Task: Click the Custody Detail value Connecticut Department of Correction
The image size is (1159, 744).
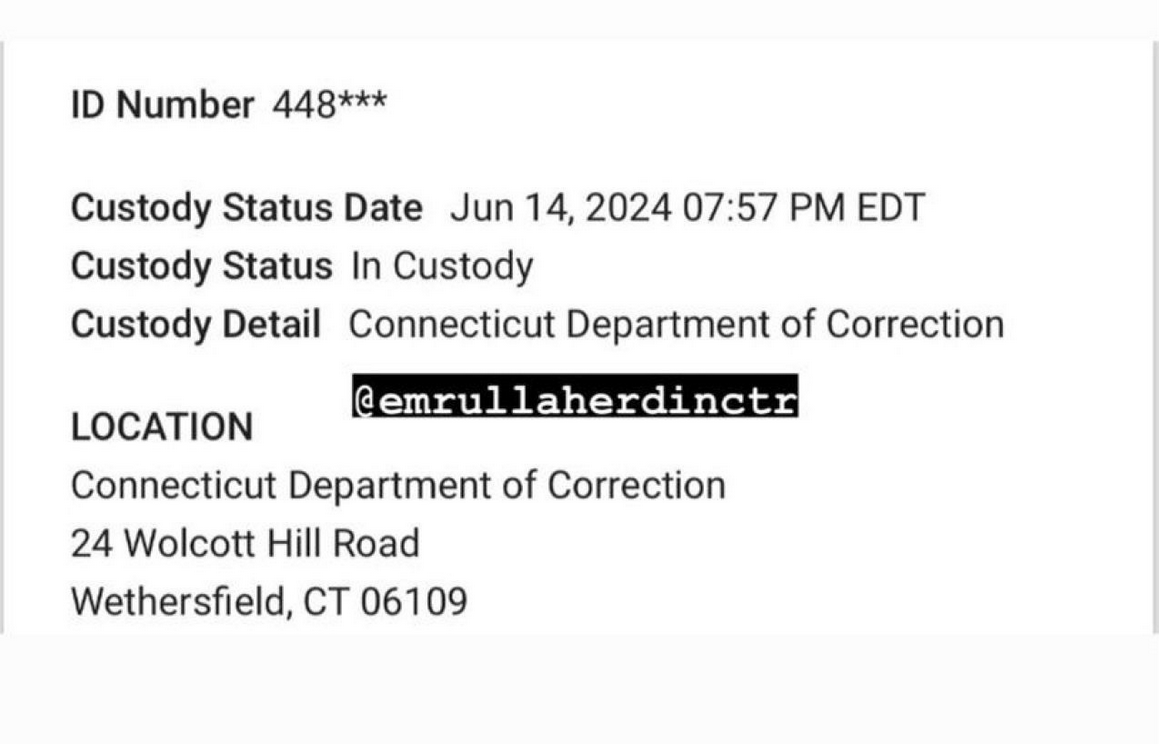Action: click(x=676, y=325)
